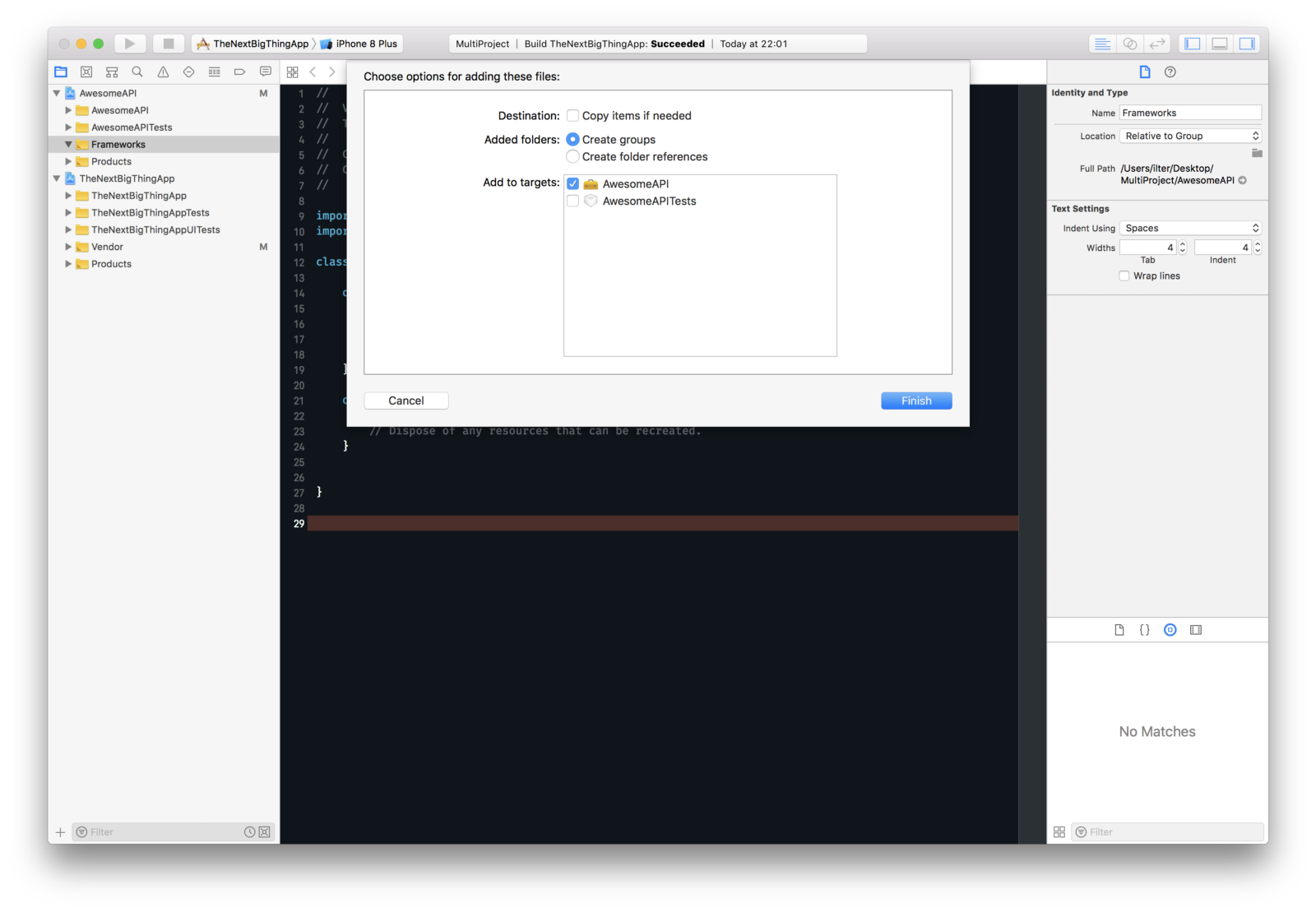The image size is (1316, 912).
Task: Open the Issue navigator warning icon
Action: pyautogui.click(x=163, y=72)
